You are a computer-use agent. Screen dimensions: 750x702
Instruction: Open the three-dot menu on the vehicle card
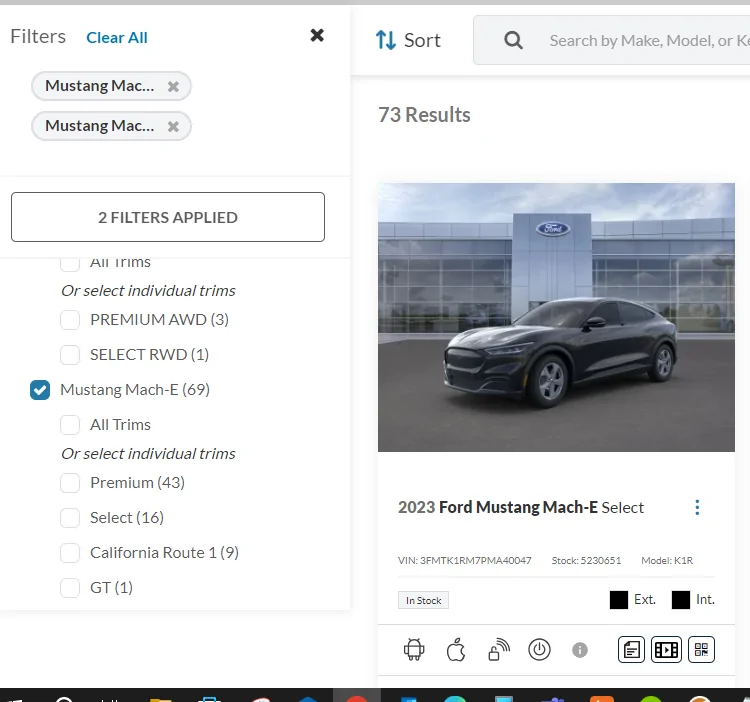tap(697, 507)
